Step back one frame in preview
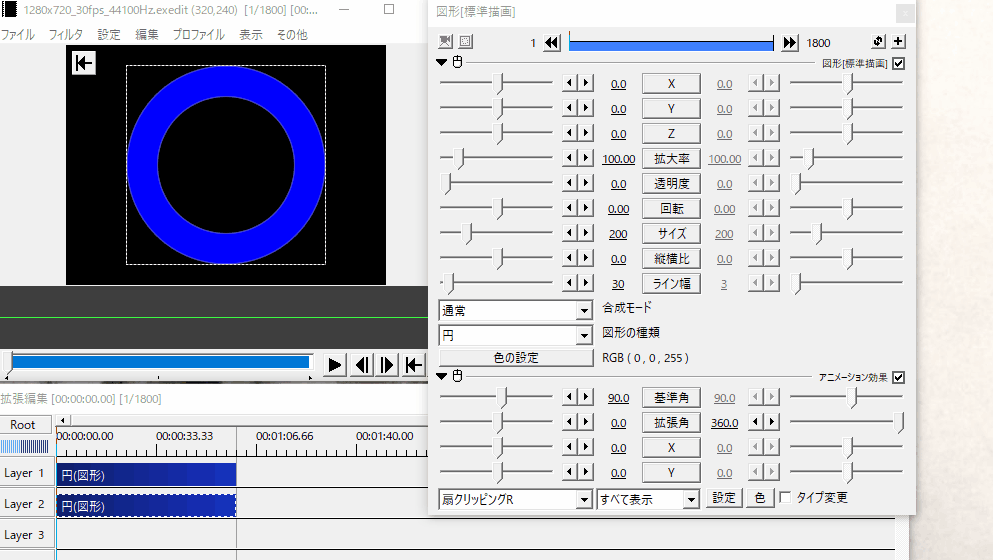Viewport: 993px width, 560px height. (363, 365)
